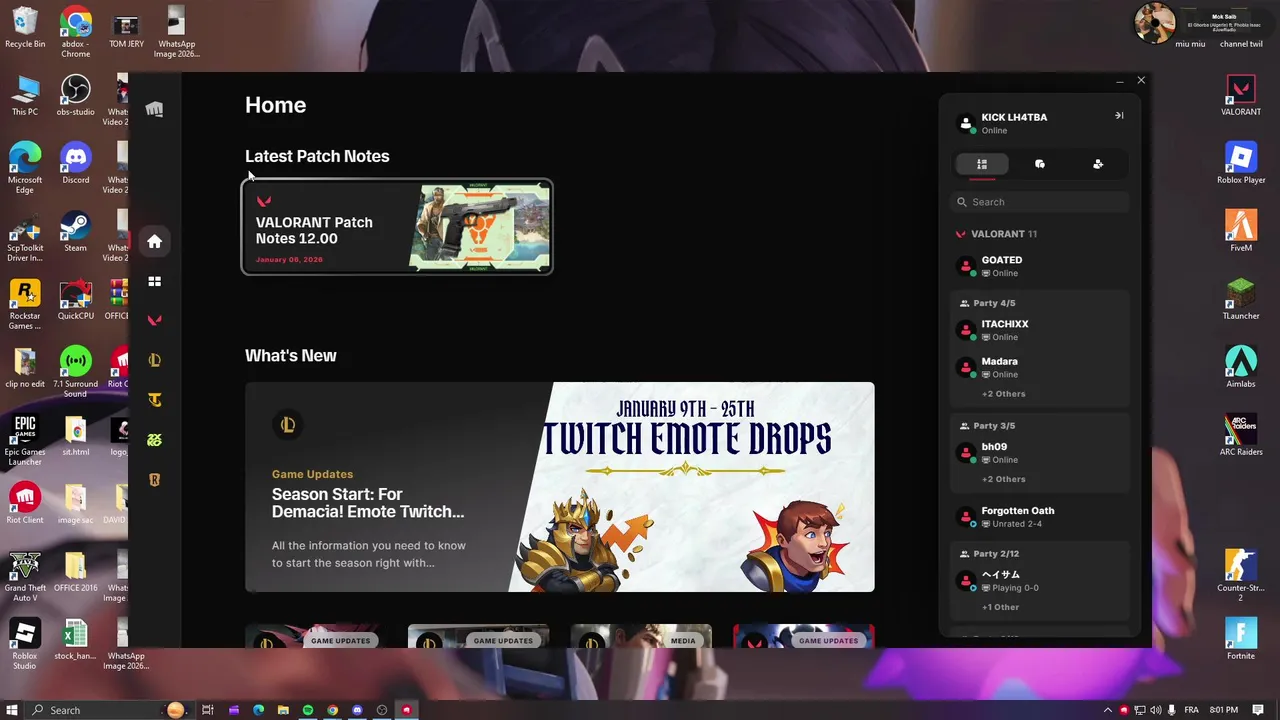Select friend bh09
This screenshot has height=720, width=1280.
pos(1040,453)
